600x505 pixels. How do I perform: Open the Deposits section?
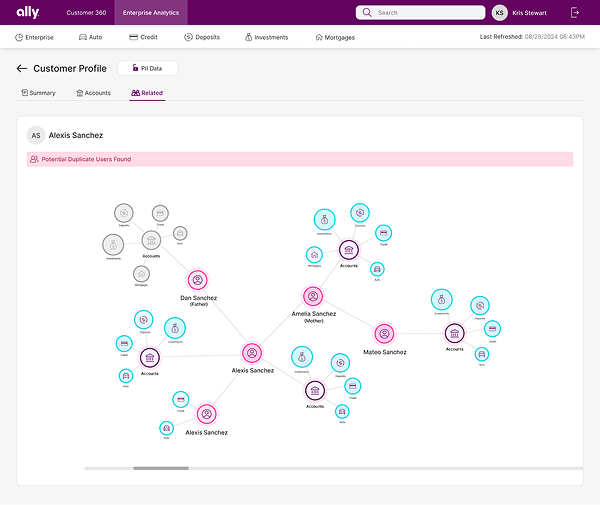pyautogui.click(x=202, y=37)
